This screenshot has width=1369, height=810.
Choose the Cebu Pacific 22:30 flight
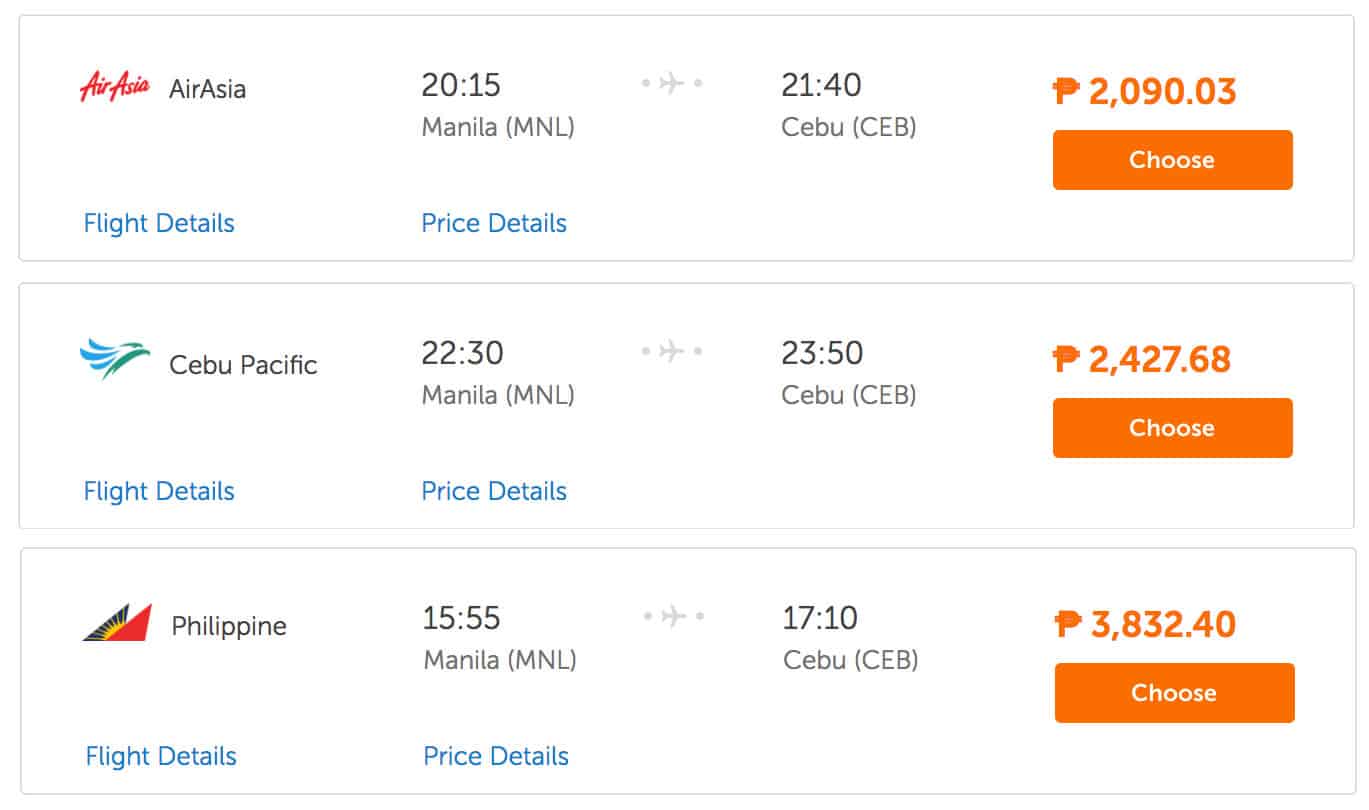pos(1172,428)
